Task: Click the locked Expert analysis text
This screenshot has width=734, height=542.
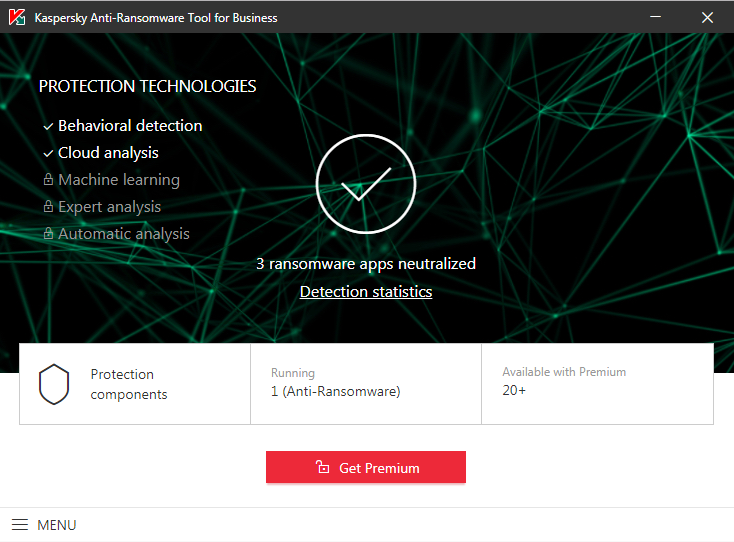Action: 110,207
